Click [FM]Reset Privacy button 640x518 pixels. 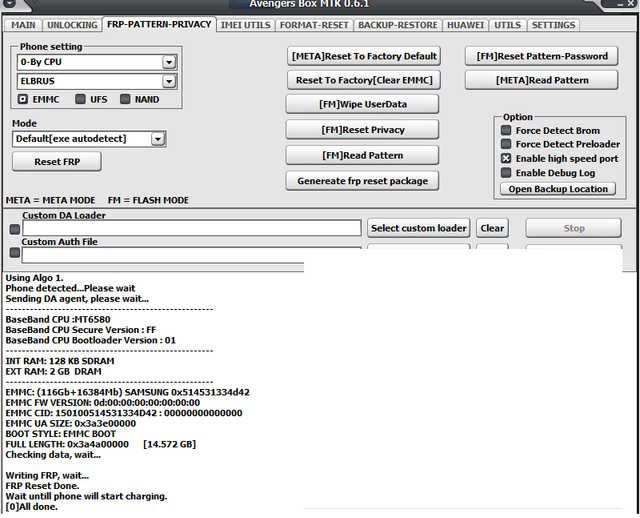[x=362, y=130]
